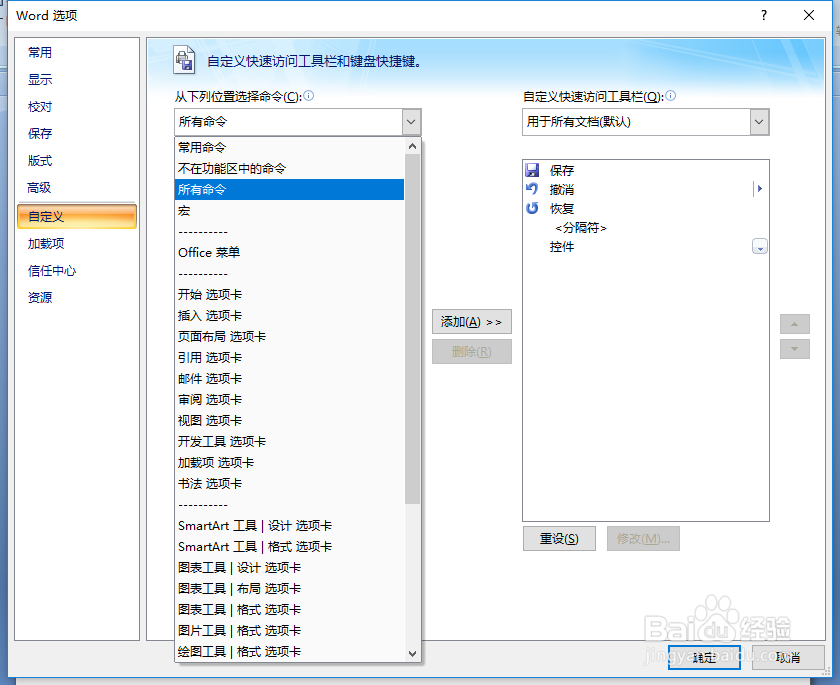Select 审阅 选项卡 in the list
This screenshot has height=685, width=840.
289,400
